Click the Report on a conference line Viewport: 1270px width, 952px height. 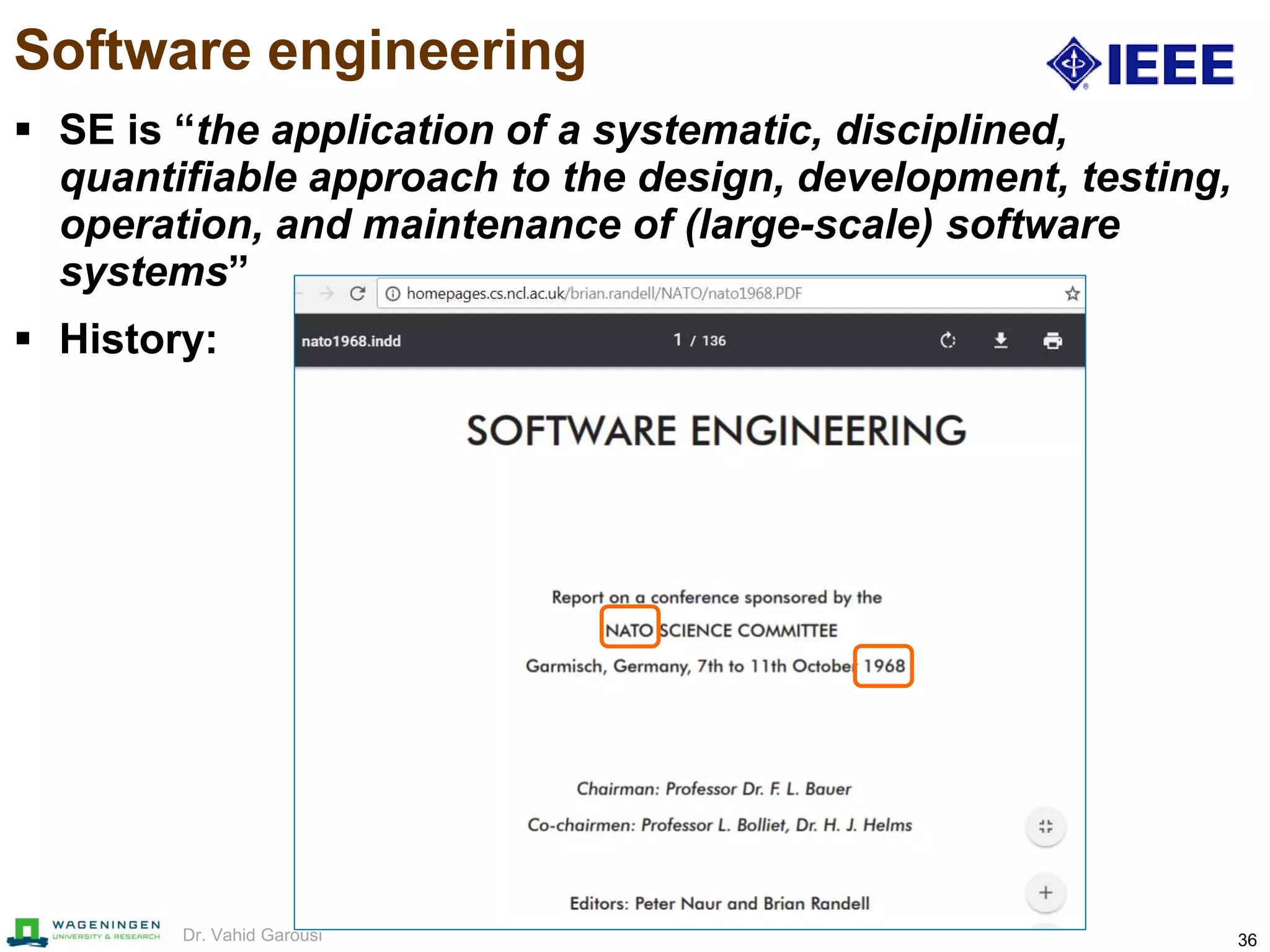coord(716,597)
